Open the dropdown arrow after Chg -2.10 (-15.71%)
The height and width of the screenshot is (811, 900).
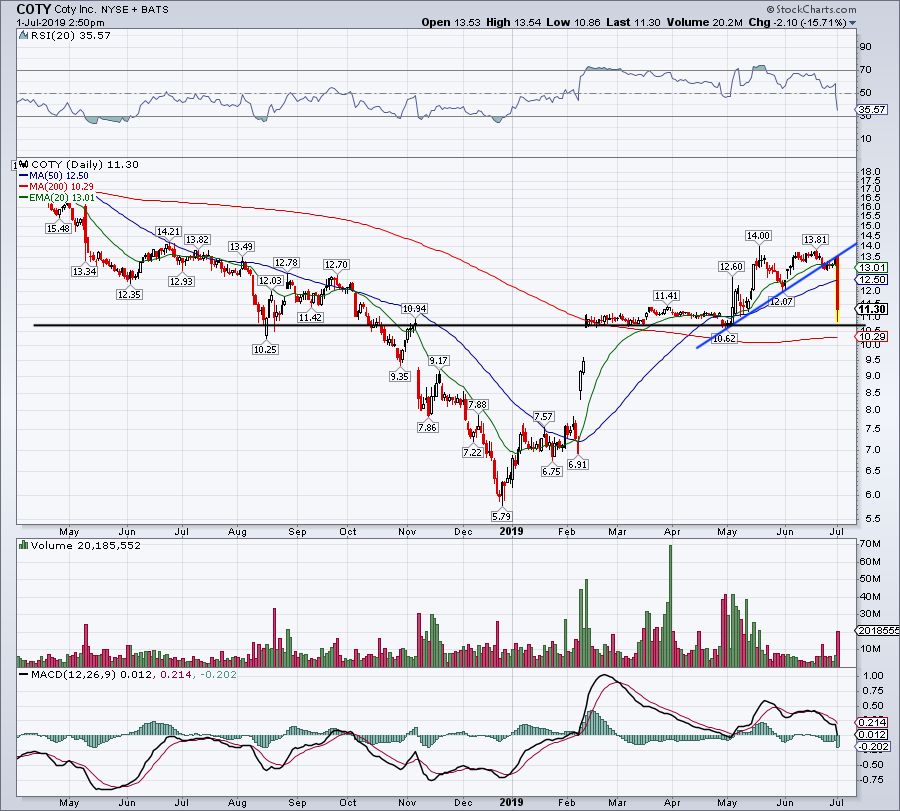tap(852, 23)
